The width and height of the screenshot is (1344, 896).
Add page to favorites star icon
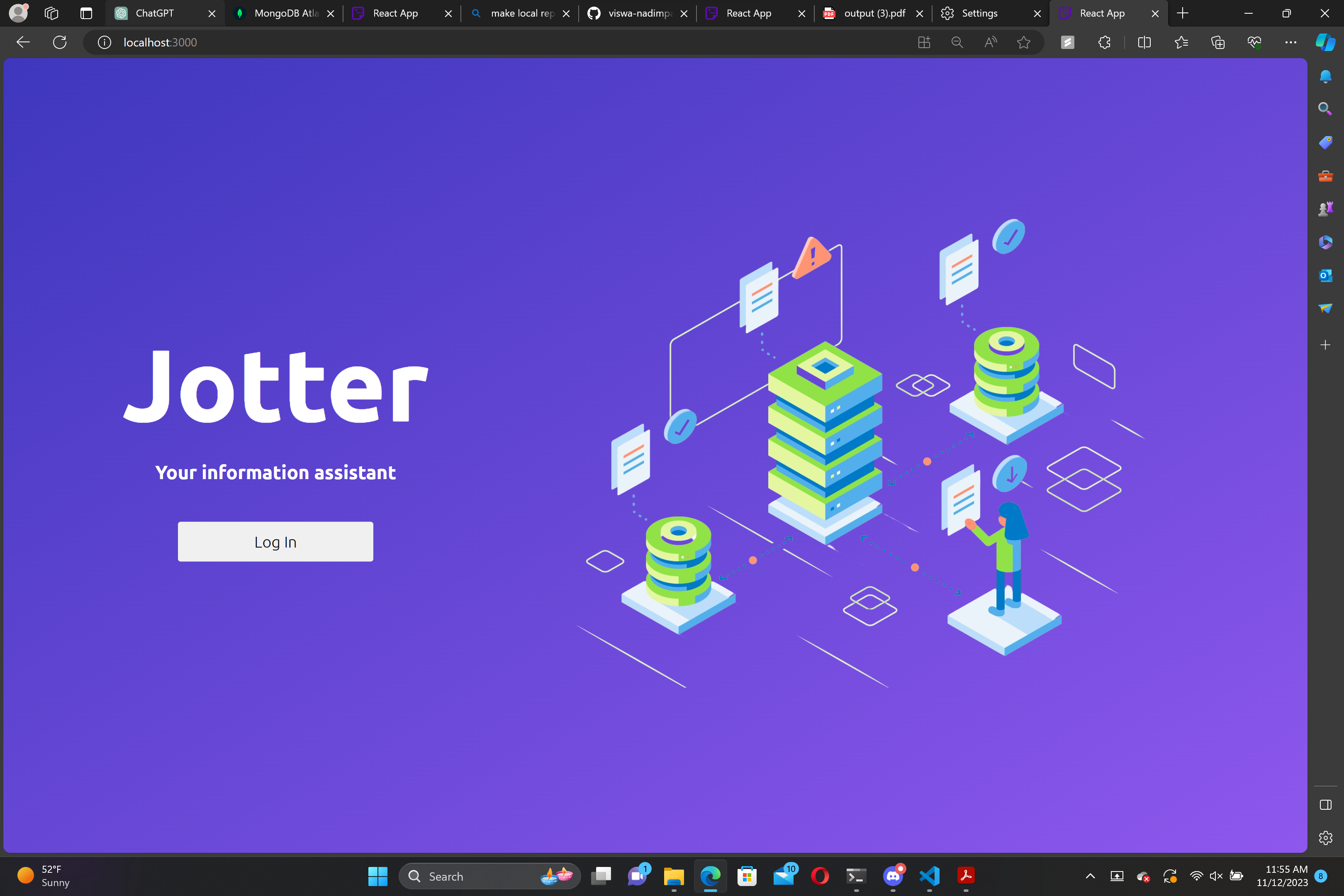click(x=1023, y=42)
